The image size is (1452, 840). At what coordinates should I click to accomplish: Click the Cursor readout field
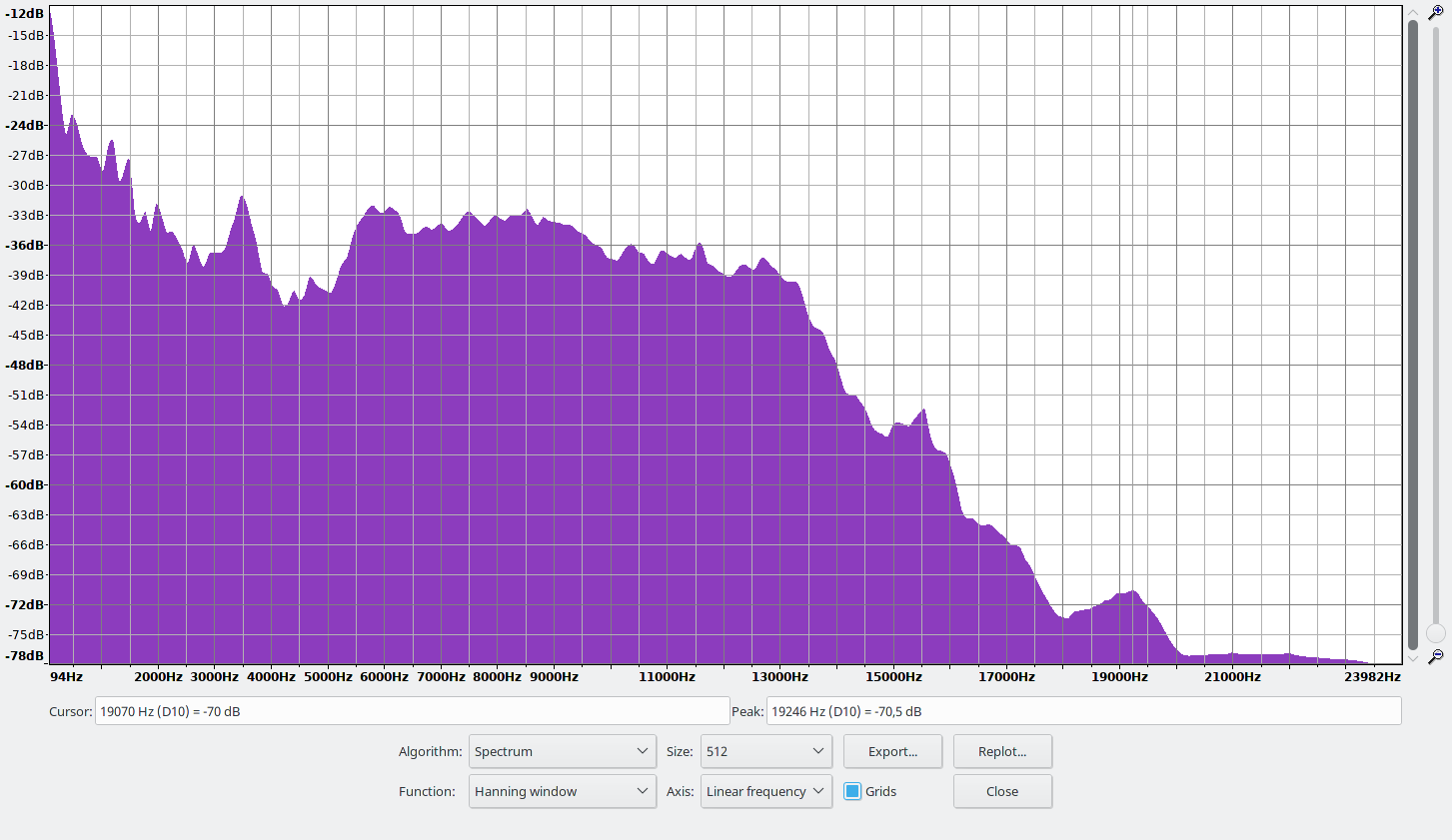412,711
